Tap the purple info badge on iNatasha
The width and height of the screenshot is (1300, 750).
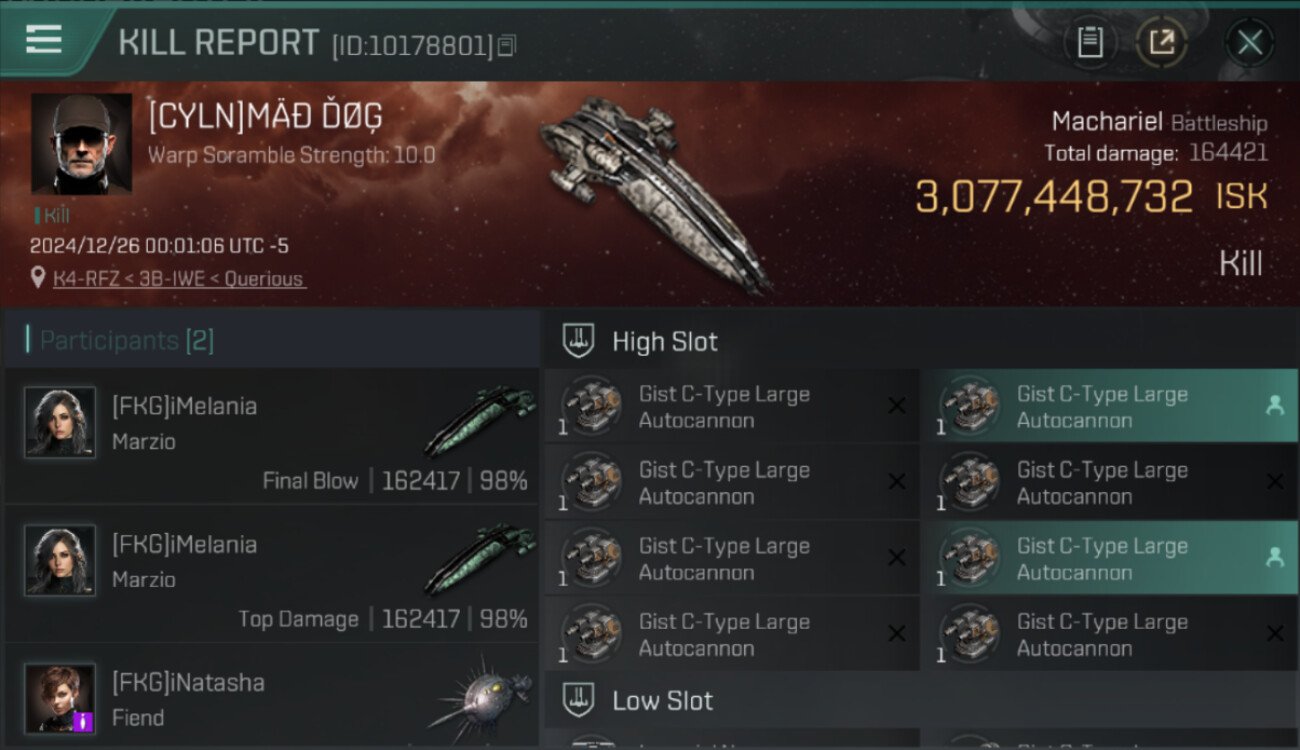[84, 720]
